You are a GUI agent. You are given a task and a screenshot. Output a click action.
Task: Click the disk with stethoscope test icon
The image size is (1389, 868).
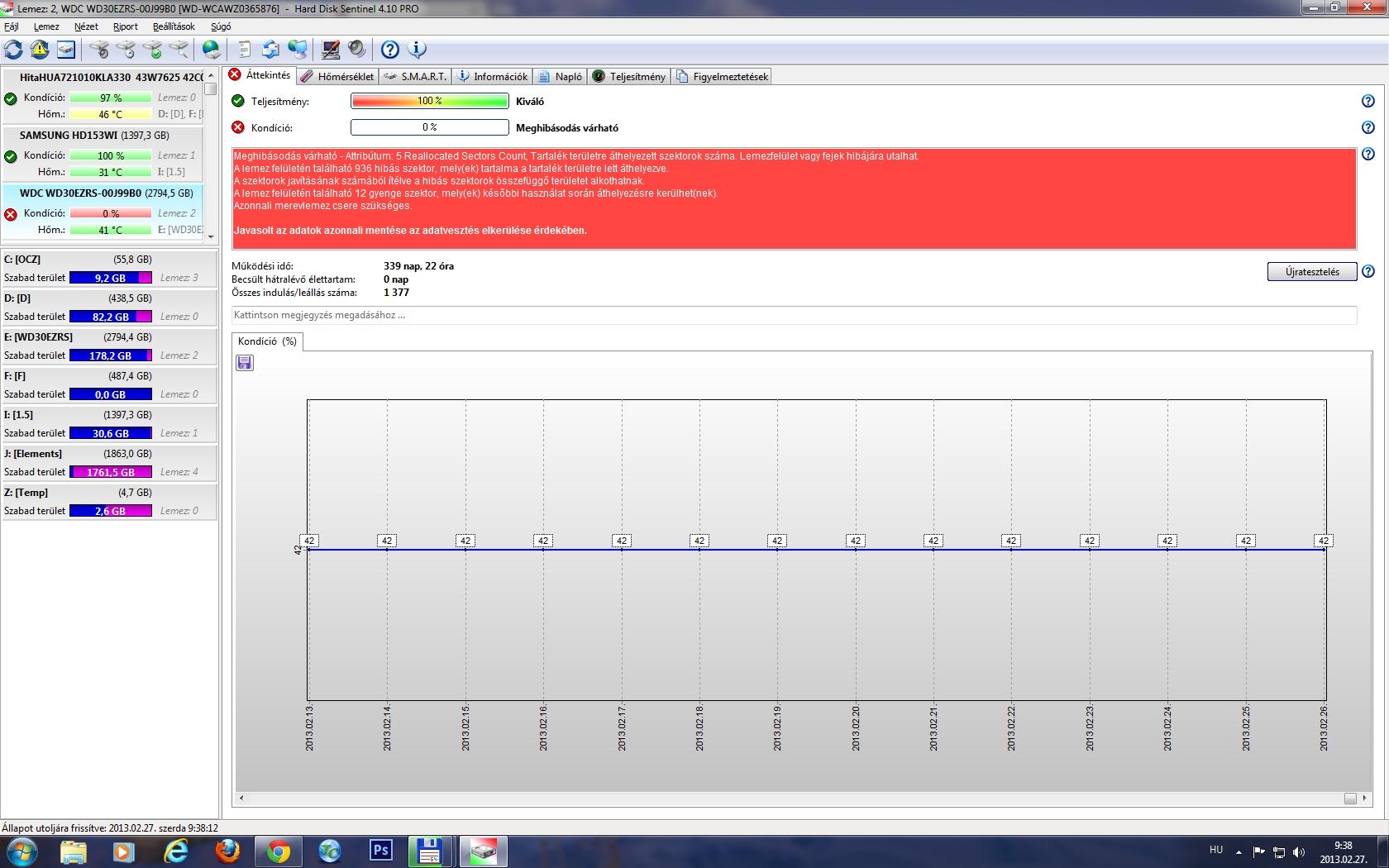click(x=99, y=50)
